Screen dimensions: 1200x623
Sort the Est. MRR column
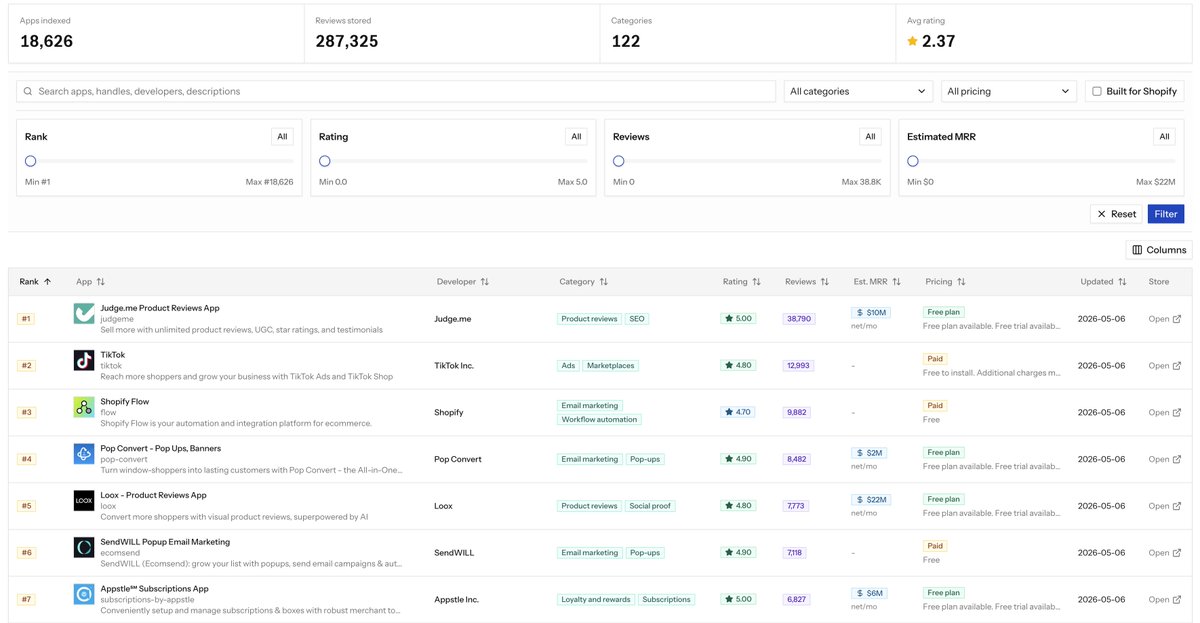click(x=897, y=282)
